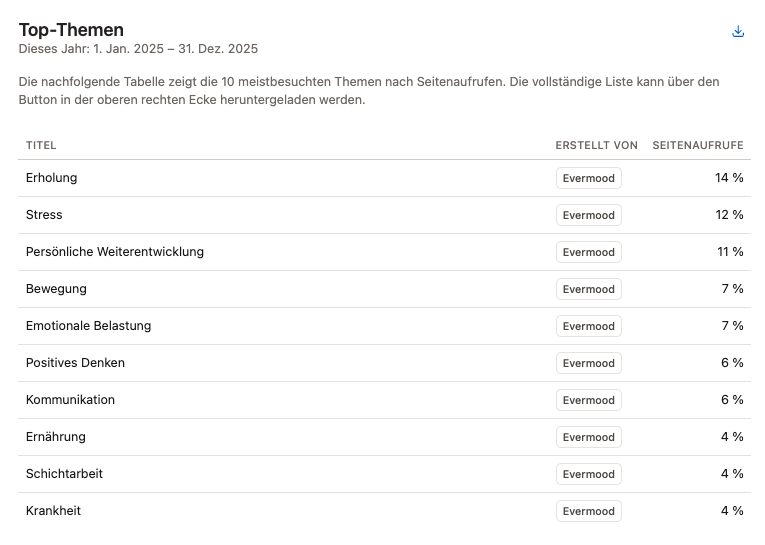This screenshot has width=765, height=545.
Task: Click the ERSTELLT VON column header
Action: tap(596, 146)
